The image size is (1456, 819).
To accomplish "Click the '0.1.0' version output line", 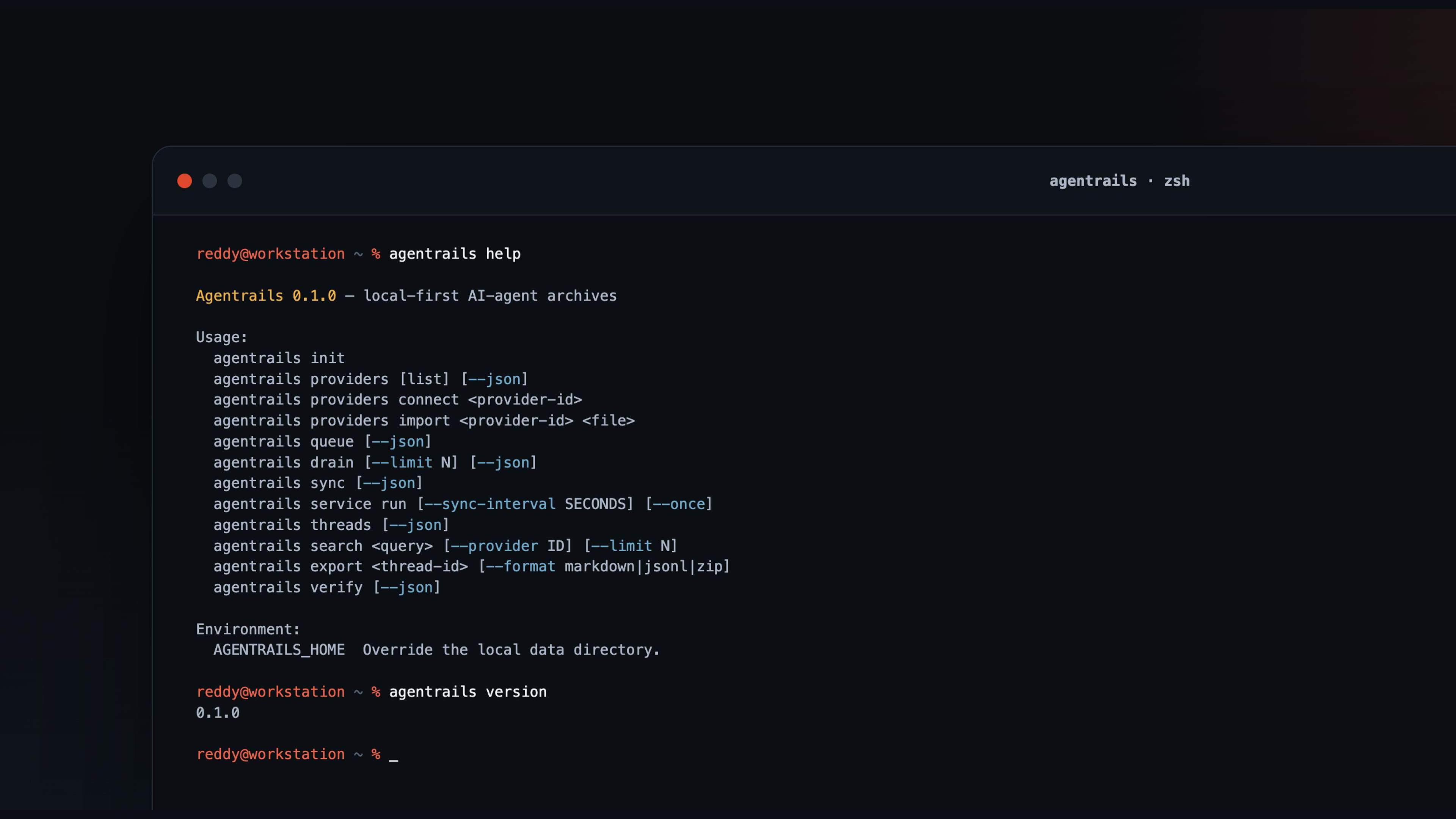I will 218,713.
